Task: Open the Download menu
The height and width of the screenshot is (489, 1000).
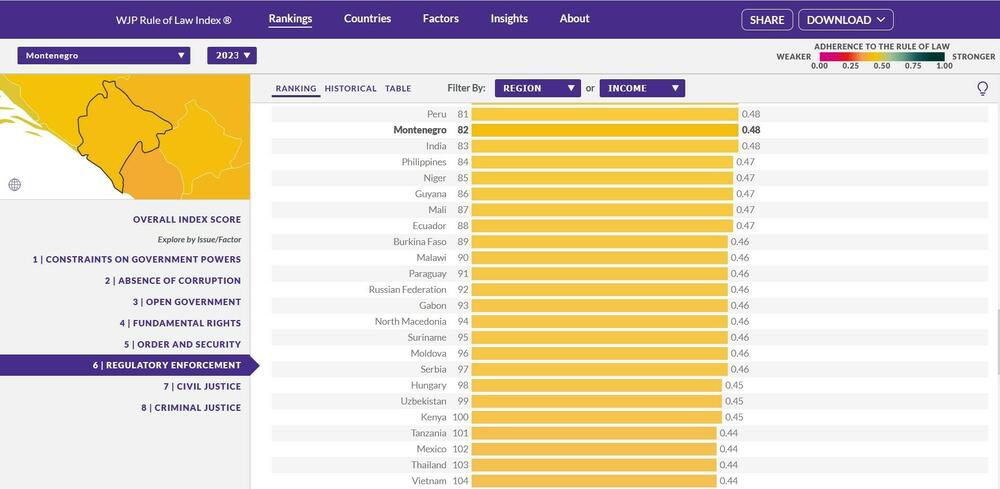Action: (x=845, y=20)
